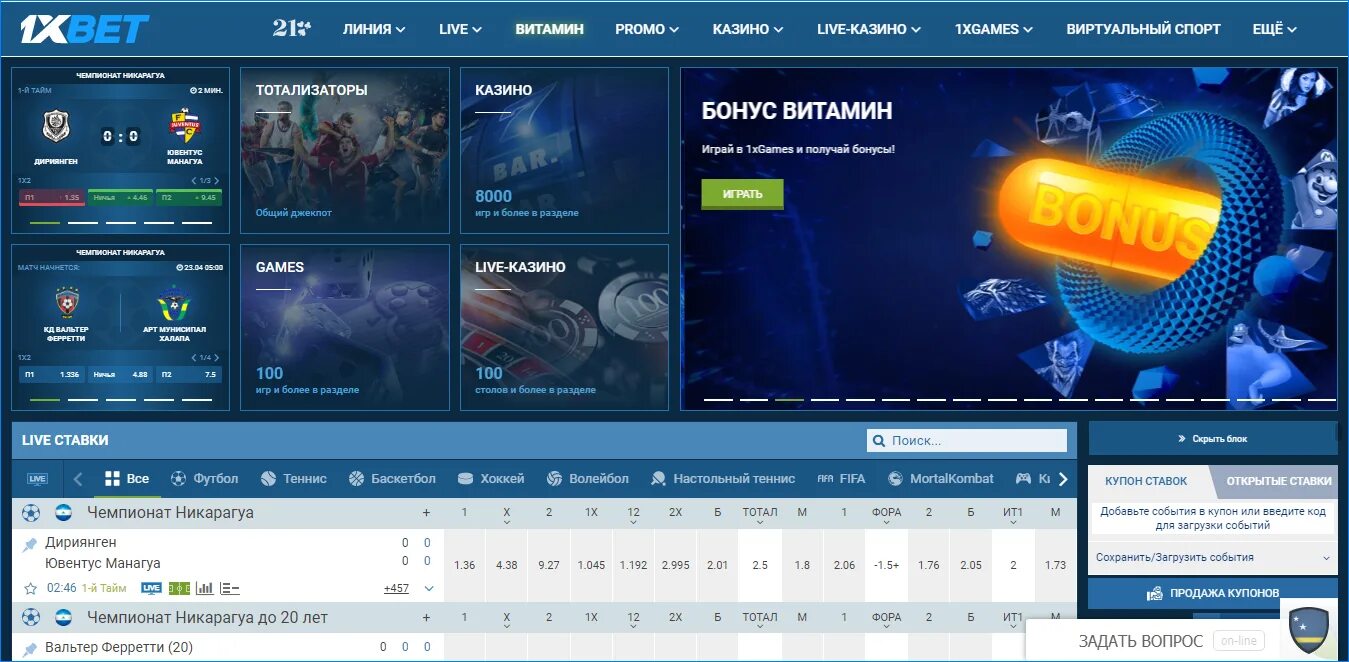Expand the Сохранить/Загрузить события section
The height and width of the screenshot is (662, 1349).
click(x=1212, y=558)
